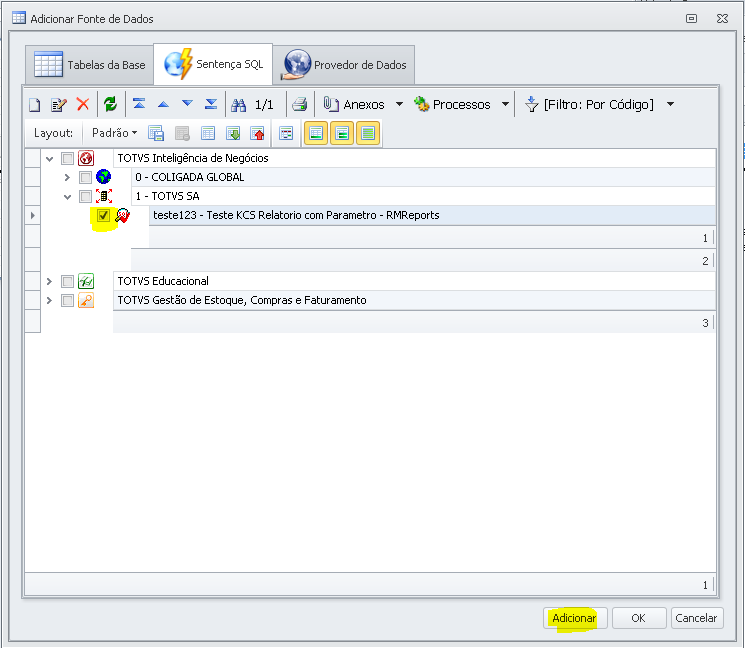The image size is (745, 648).
Task: Click the Adicionar button
Action: coord(575,618)
